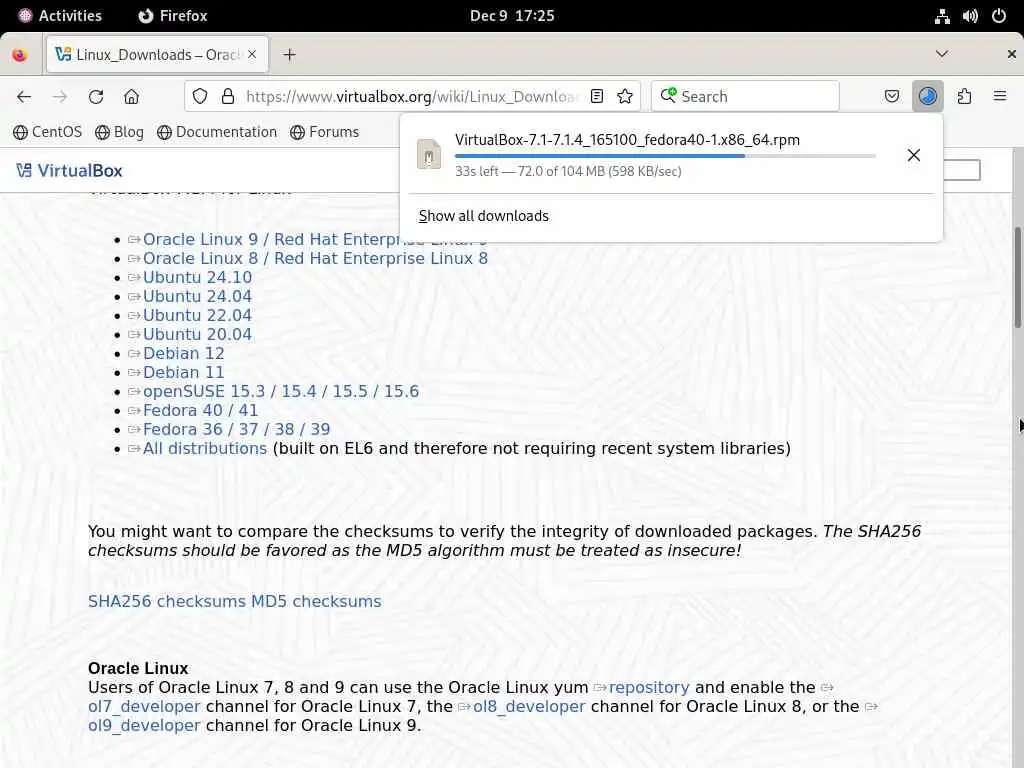Select the Linux_Downloads browser tab
This screenshot has width=1024, height=768.
click(x=157, y=55)
